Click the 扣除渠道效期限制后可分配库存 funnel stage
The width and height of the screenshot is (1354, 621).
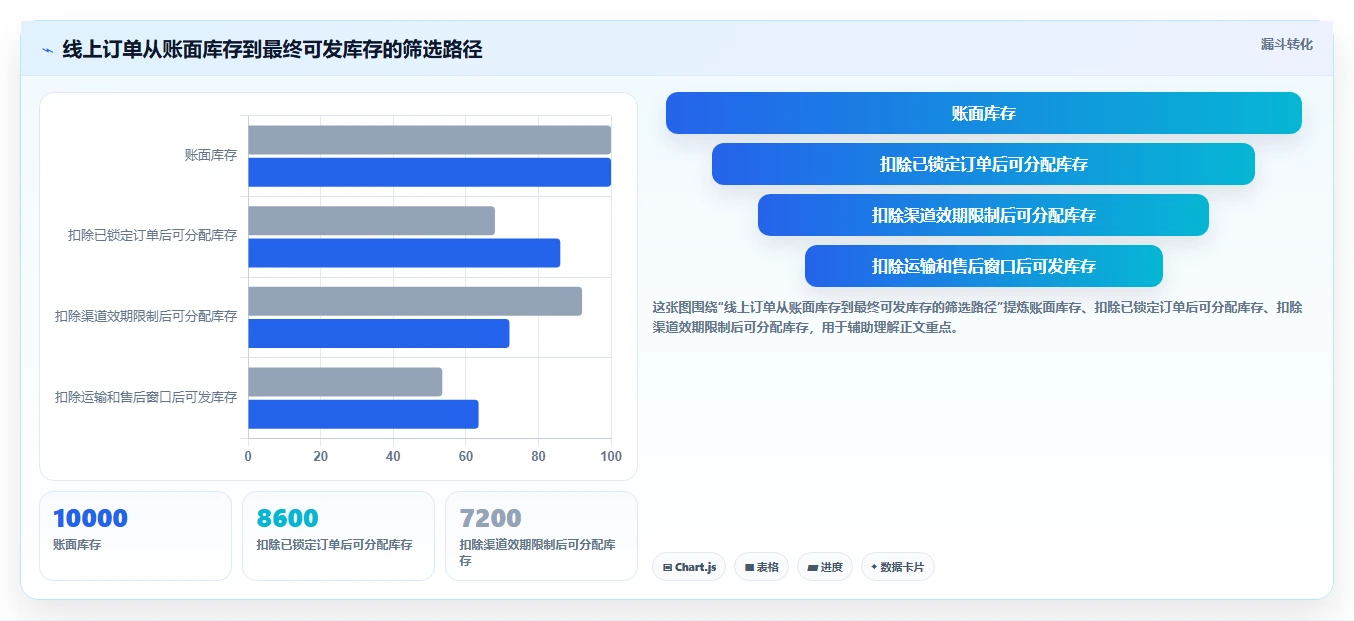coord(984,215)
